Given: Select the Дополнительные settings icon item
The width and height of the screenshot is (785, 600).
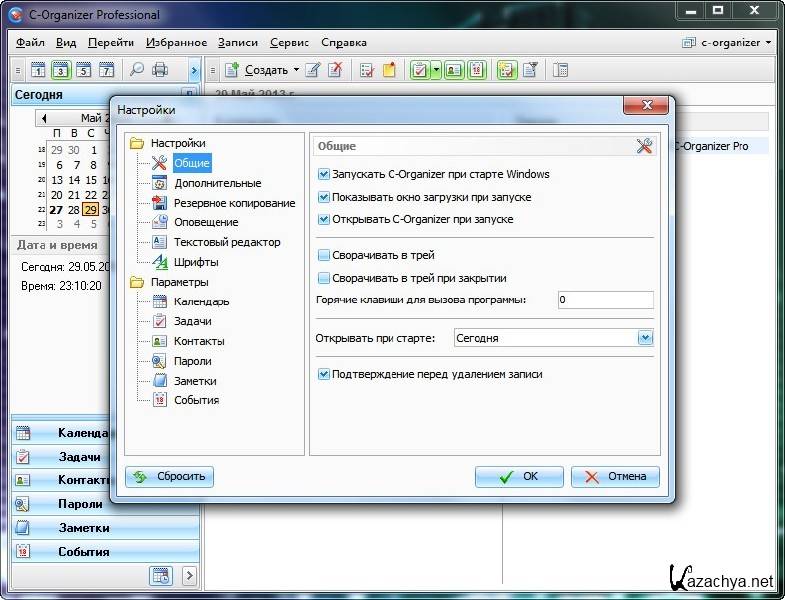Looking at the screenshot, I should (x=159, y=183).
